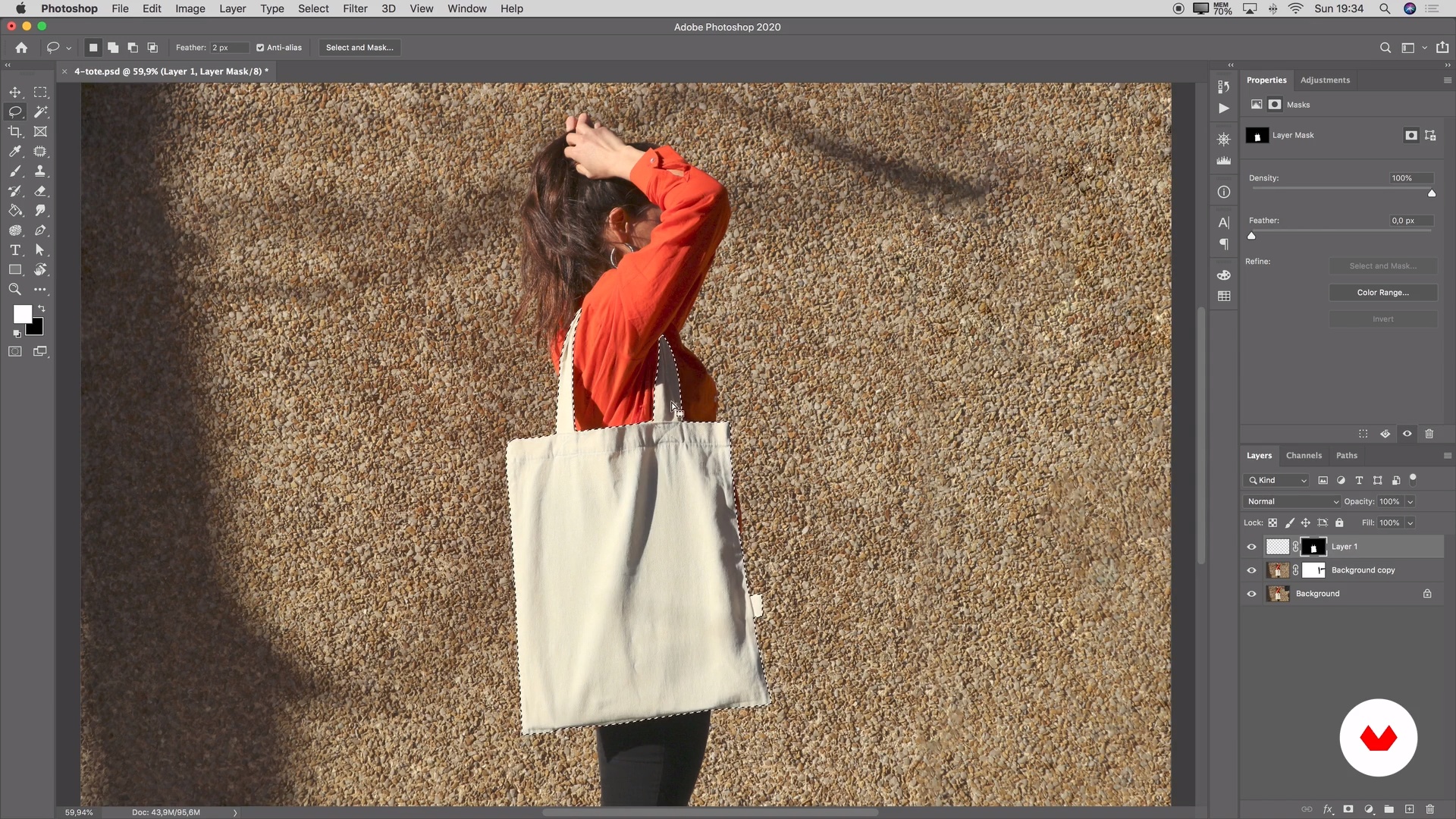1456x819 pixels.
Task: Toggle lock transparent pixels
Action: (1272, 522)
